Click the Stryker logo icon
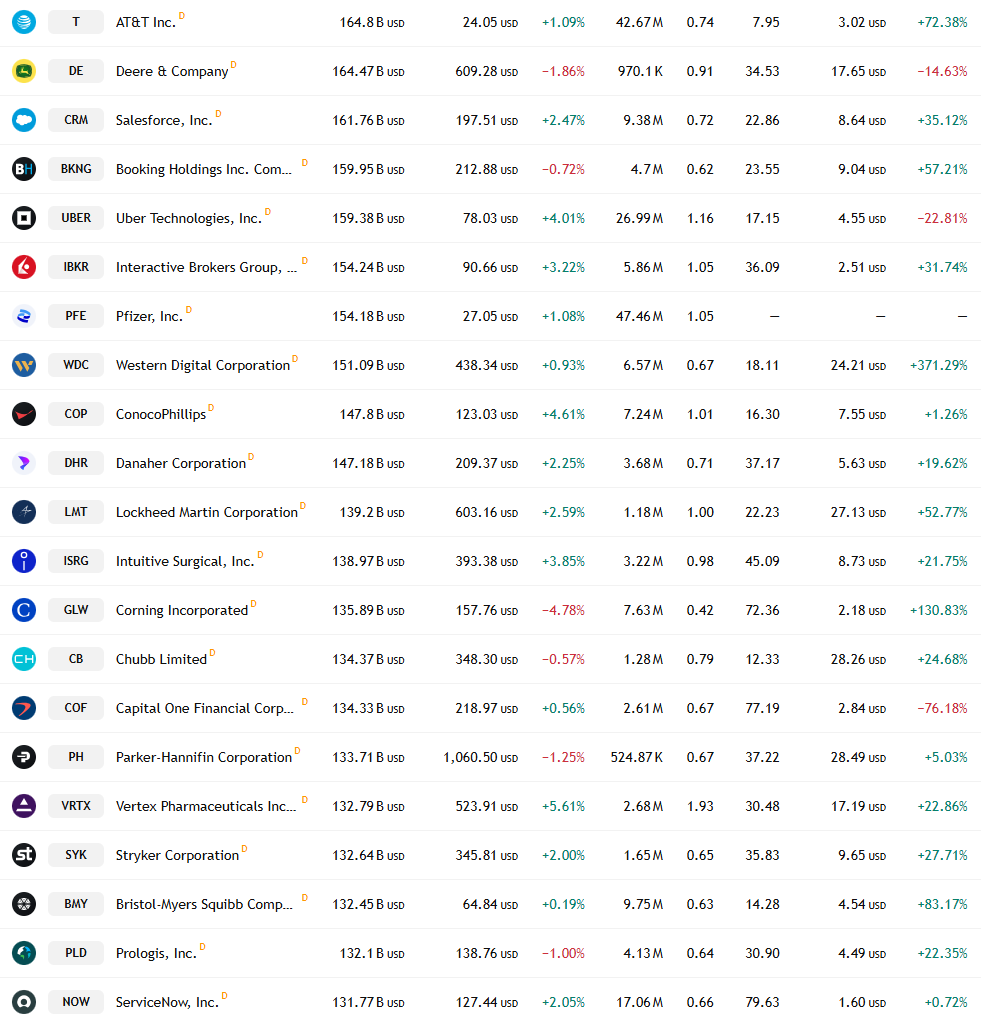The image size is (981, 1021). click(x=24, y=855)
